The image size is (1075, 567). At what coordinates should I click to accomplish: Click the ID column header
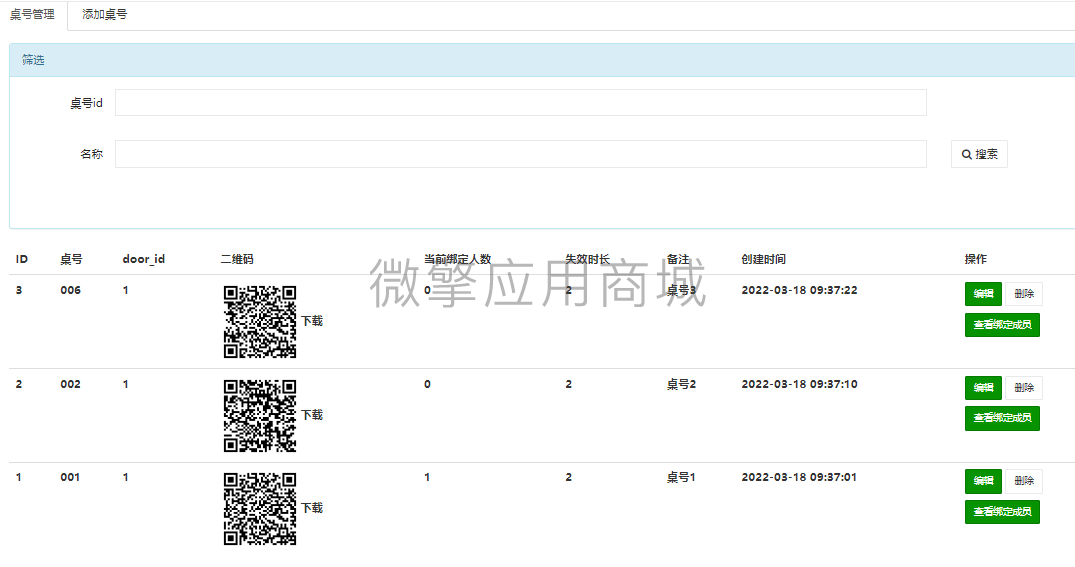[x=22, y=259]
